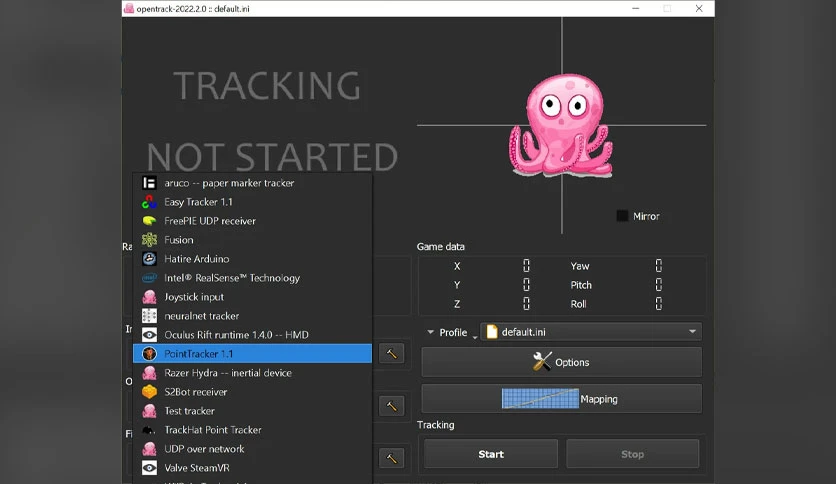Viewport: 836px width, 484px height.
Task: Click the Z value in Game data
Action: pyautogui.click(x=526, y=304)
